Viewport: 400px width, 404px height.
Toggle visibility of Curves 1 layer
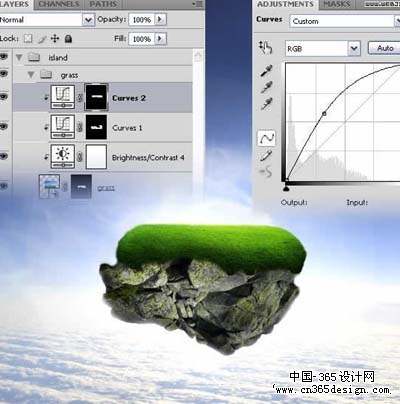click(x=4, y=126)
